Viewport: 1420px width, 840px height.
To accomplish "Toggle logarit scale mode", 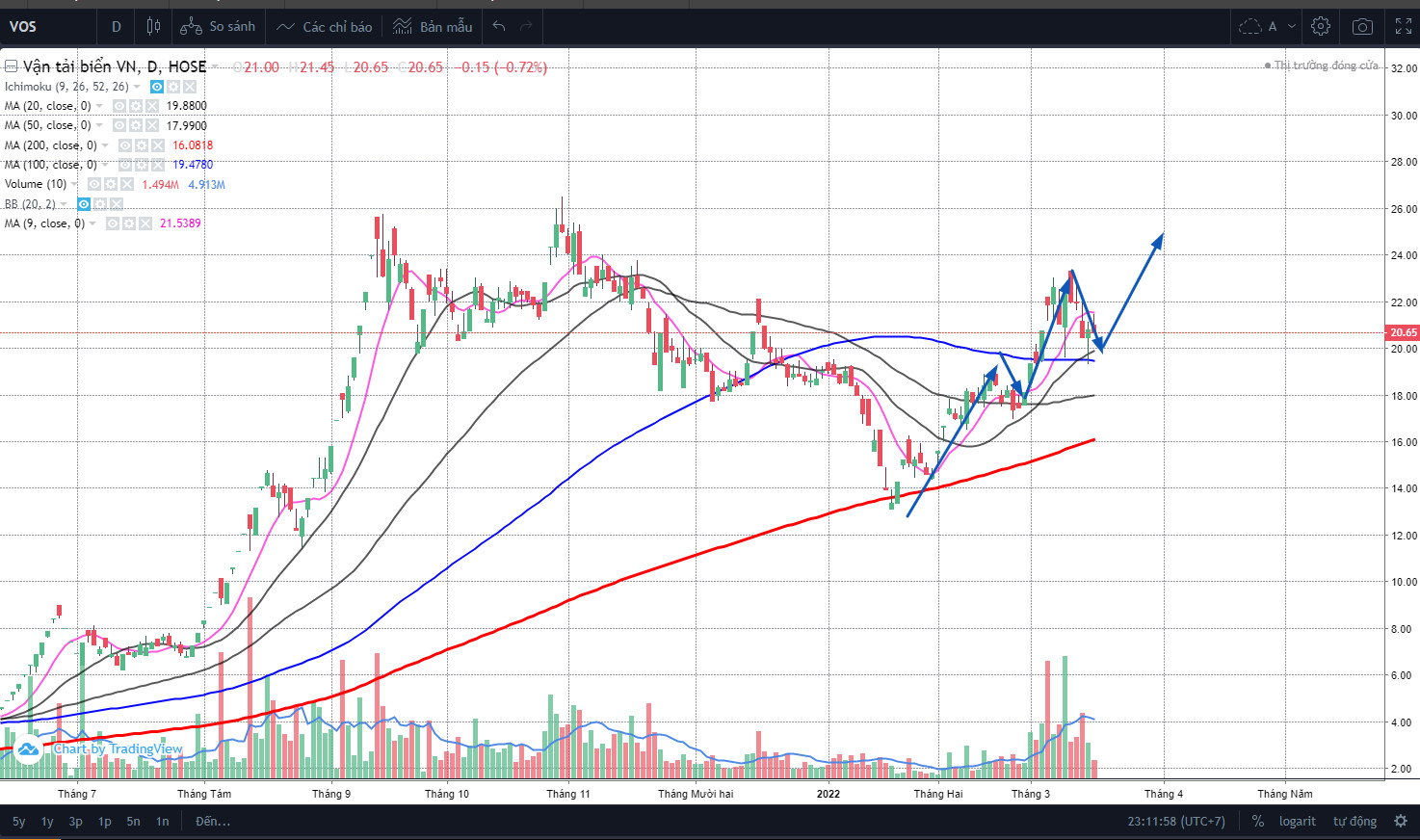I will [1297, 822].
